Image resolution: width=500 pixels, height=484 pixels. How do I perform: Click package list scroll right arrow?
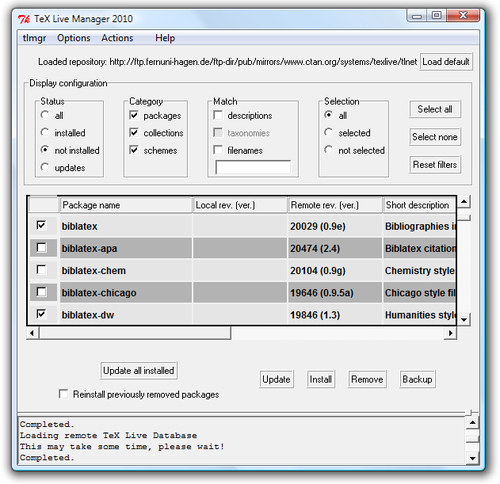pyautogui.click(x=451, y=333)
